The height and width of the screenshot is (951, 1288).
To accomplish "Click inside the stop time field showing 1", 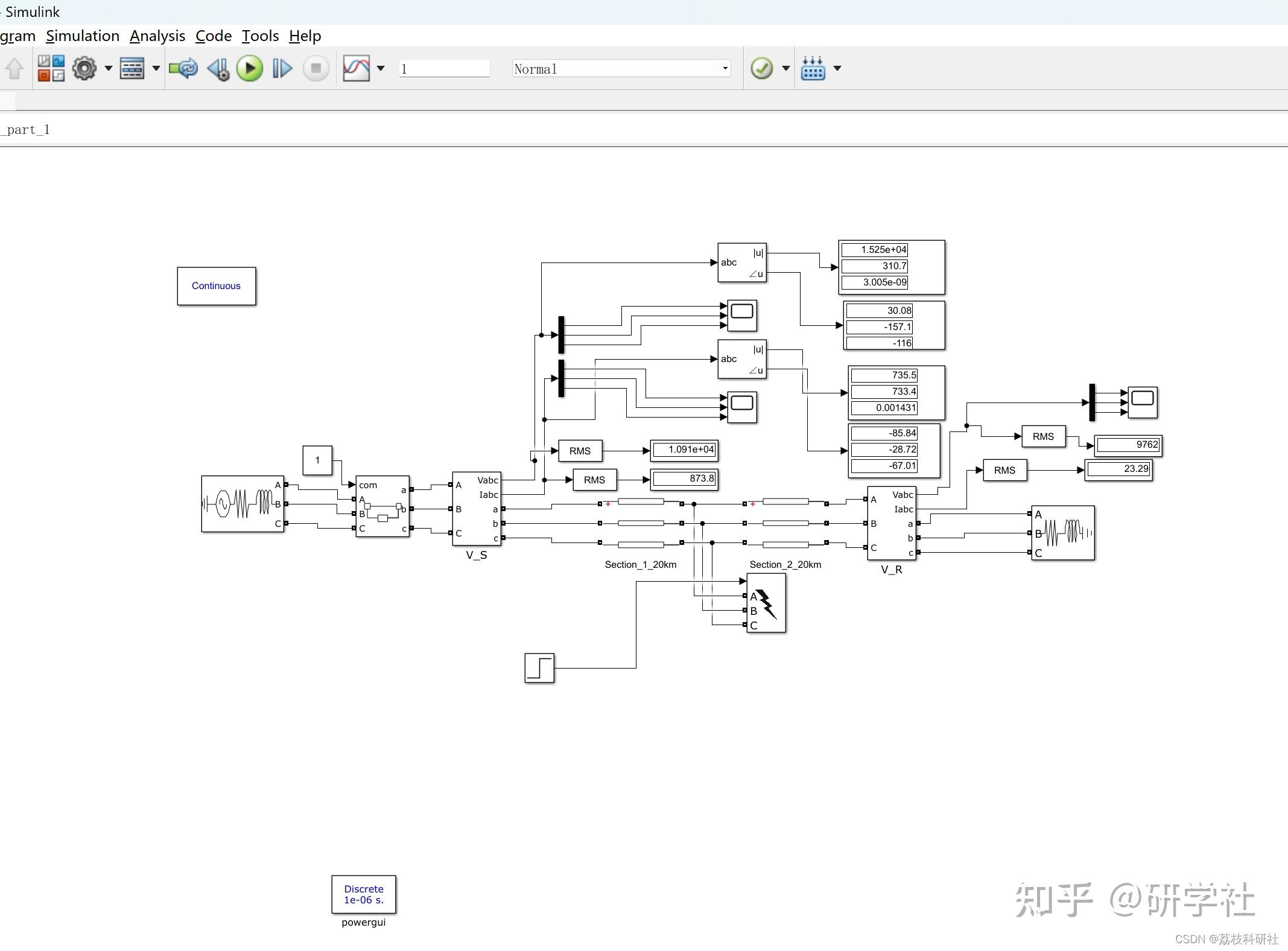I will (443, 68).
